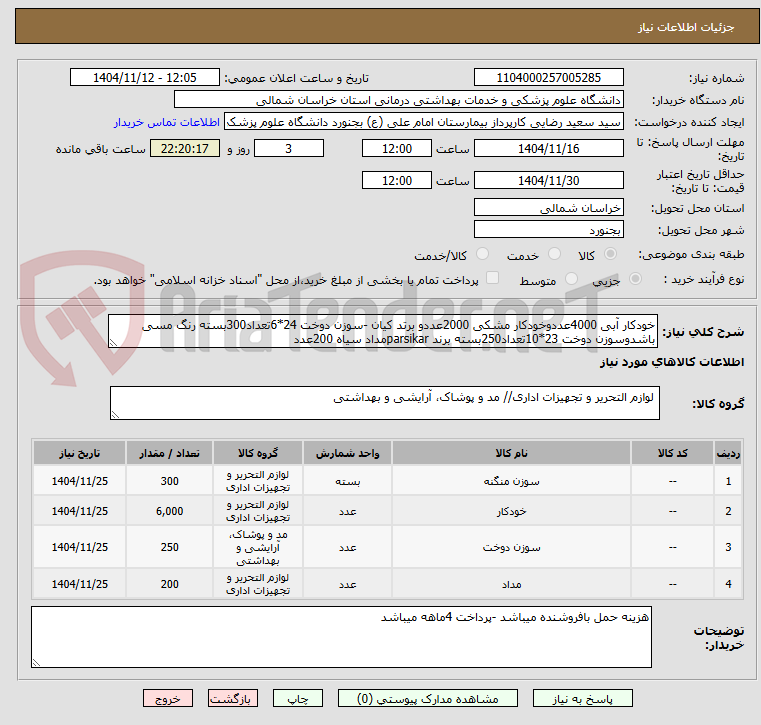Click the need-date cell of row 1
The width and height of the screenshot is (761, 725).
pyautogui.click(x=80, y=481)
